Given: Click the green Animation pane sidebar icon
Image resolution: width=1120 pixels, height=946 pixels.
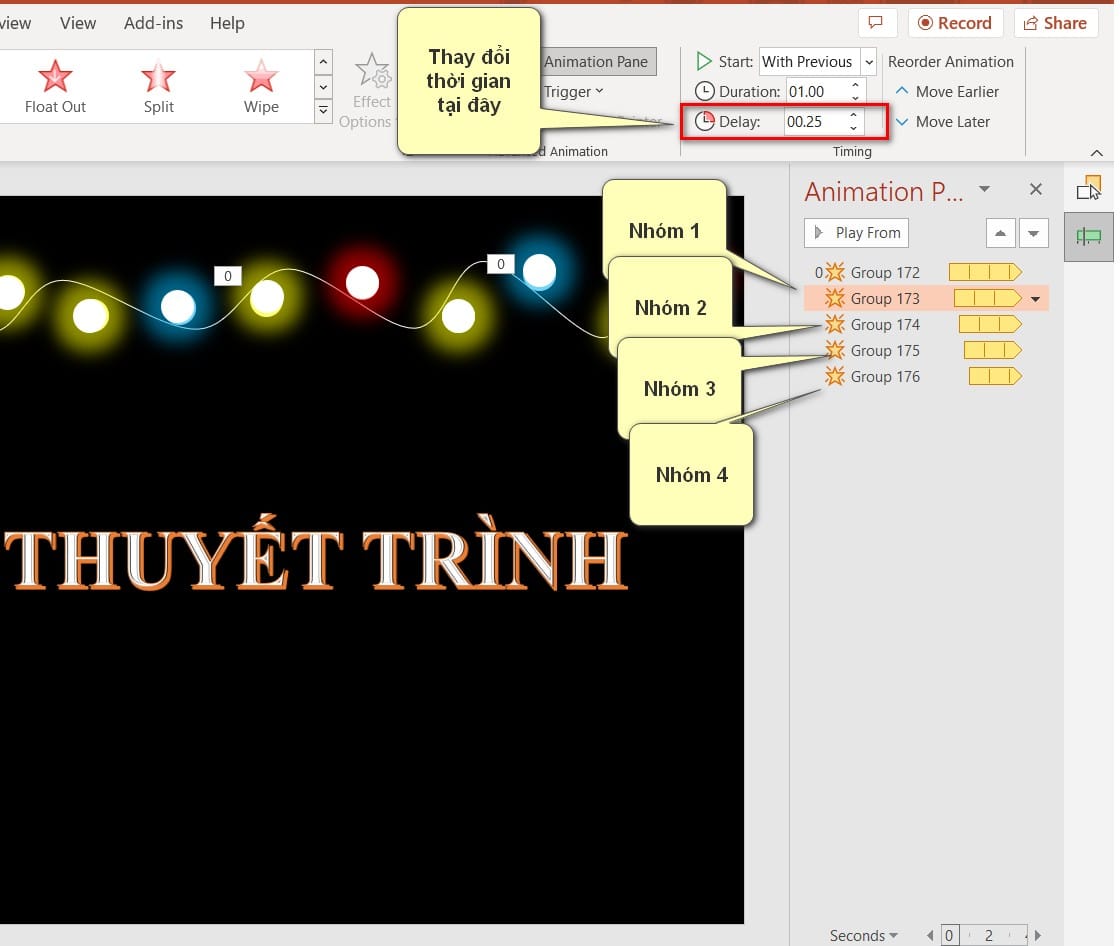Looking at the screenshot, I should [1089, 236].
